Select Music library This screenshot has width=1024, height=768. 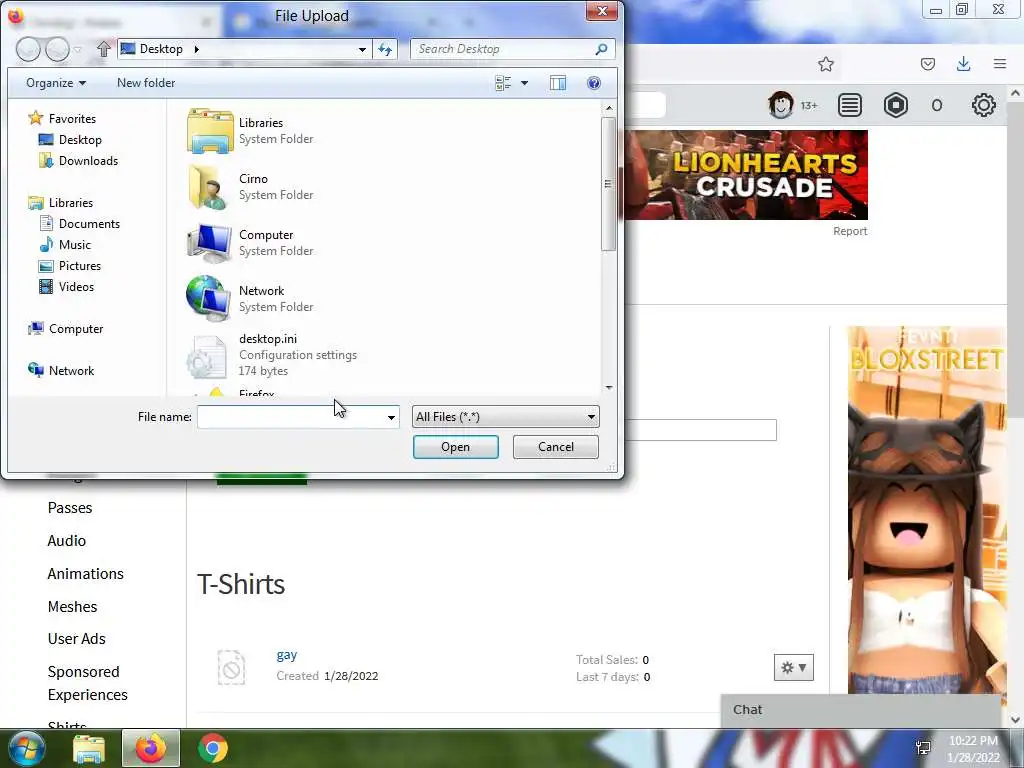pyautogui.click(x=65, y=245)
